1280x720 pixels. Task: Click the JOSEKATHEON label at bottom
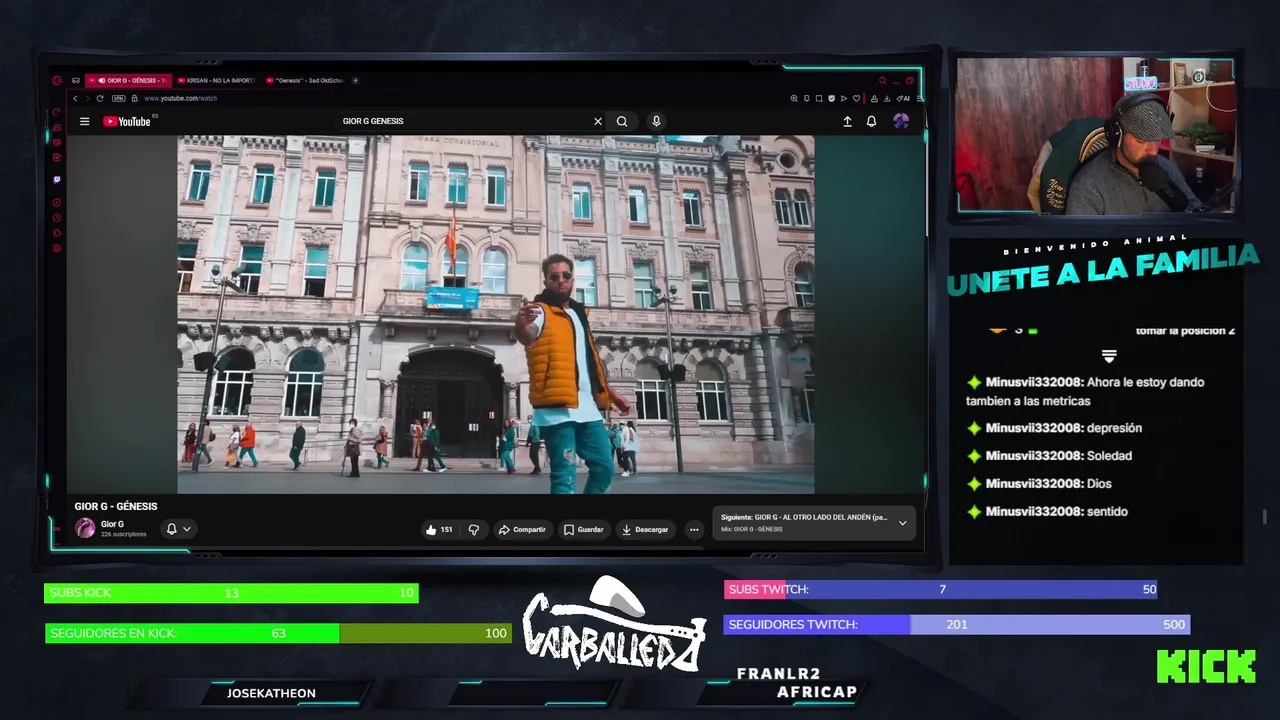point(271,693)
